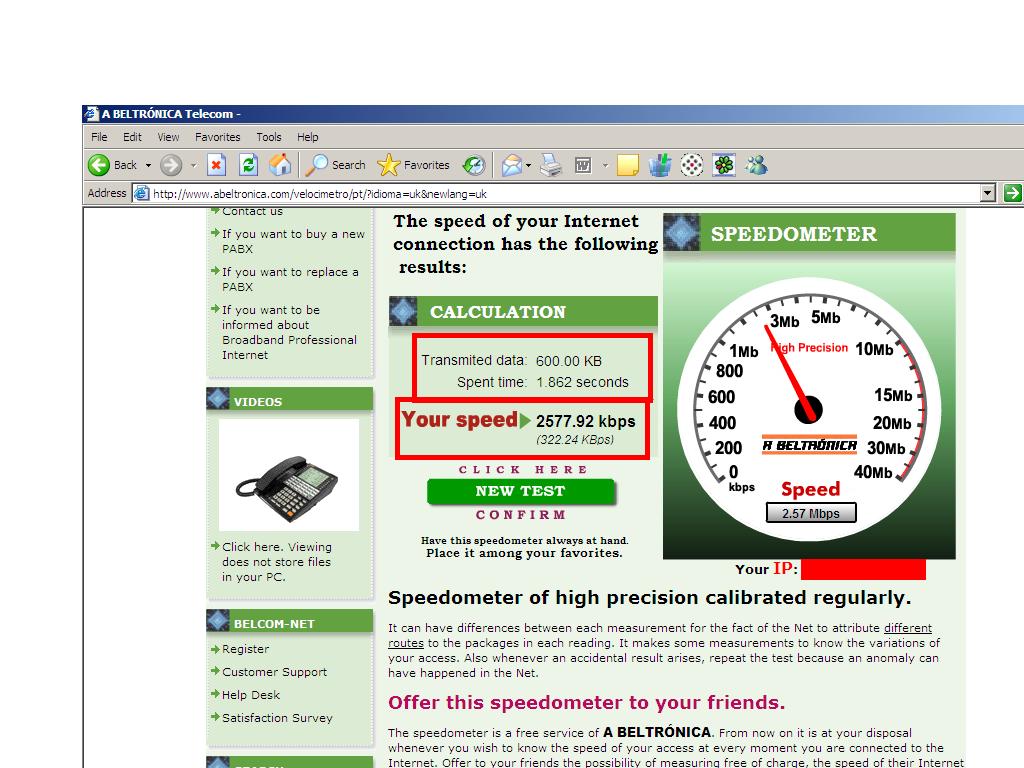Open Messenger from the two-people icon
This screenshot has width=1024, height=768.
(756, 165)
